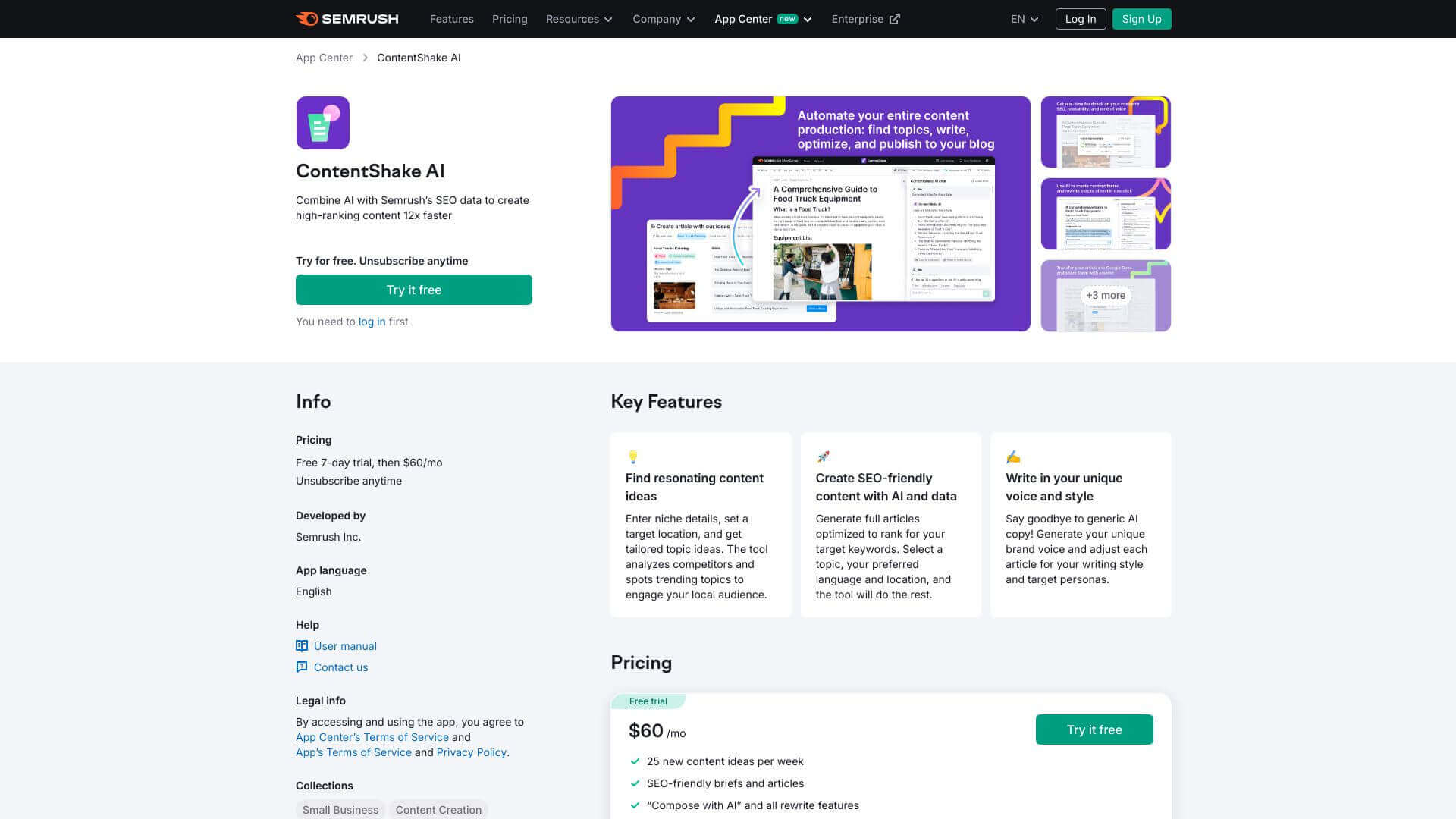Open App's Terms of Service link

[x=353, y=752]
